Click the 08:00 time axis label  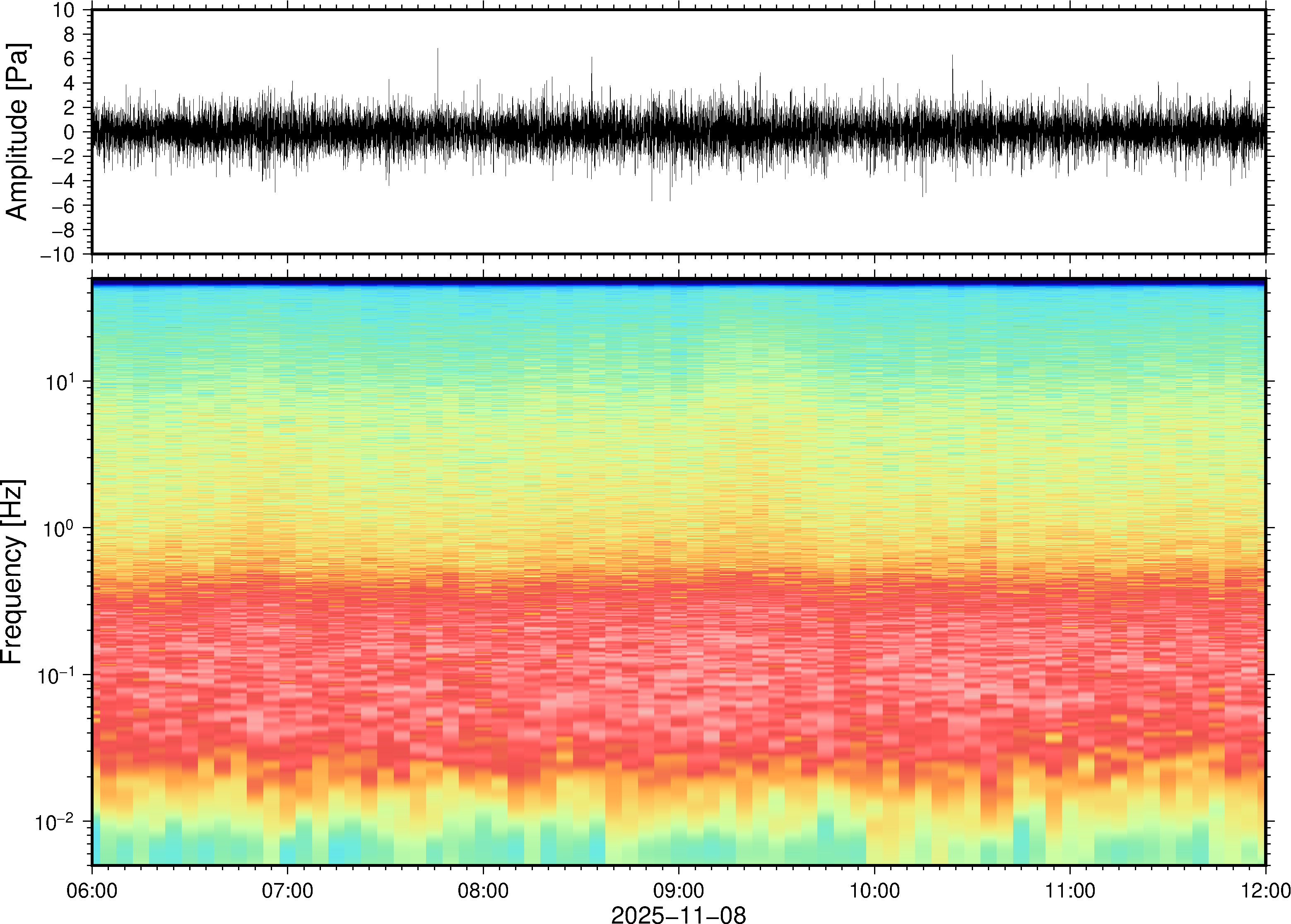(483, 890)
